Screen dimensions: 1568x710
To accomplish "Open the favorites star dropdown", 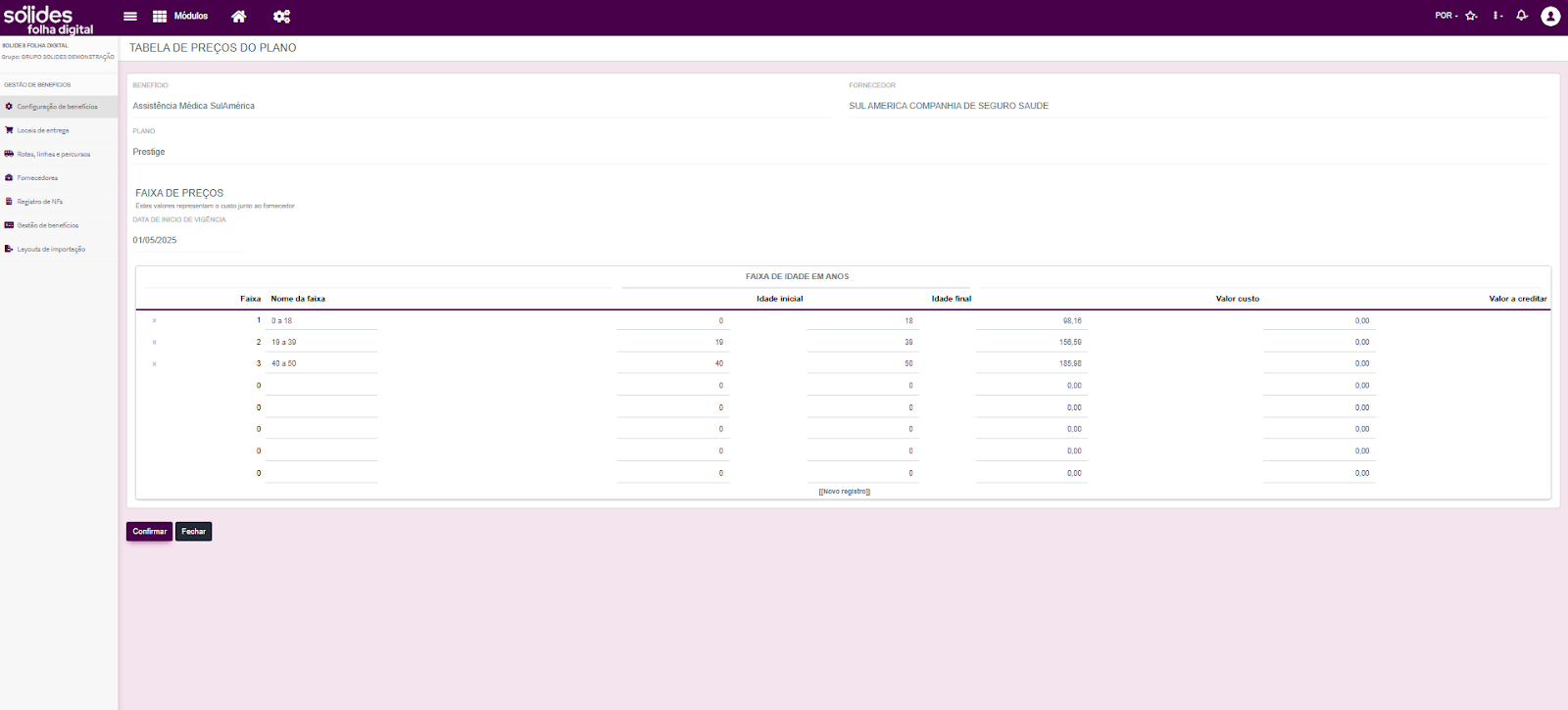I will click(x=1471, y=16).
